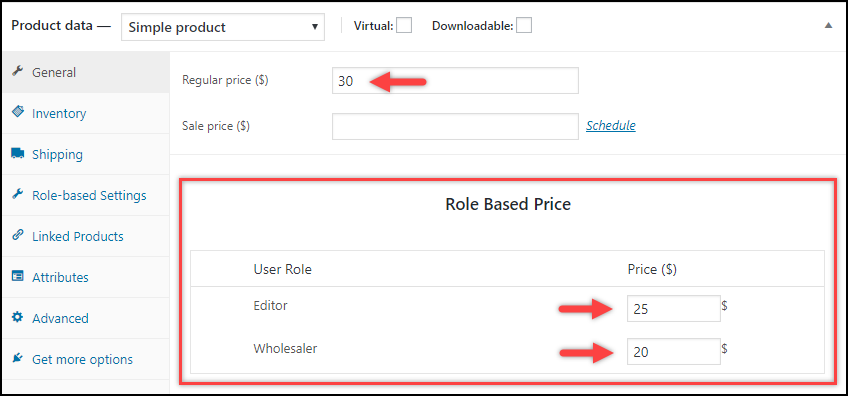This screenshot has height=396, width=848.
Task: Click the Attributes list icon
Action: point(17,276)
